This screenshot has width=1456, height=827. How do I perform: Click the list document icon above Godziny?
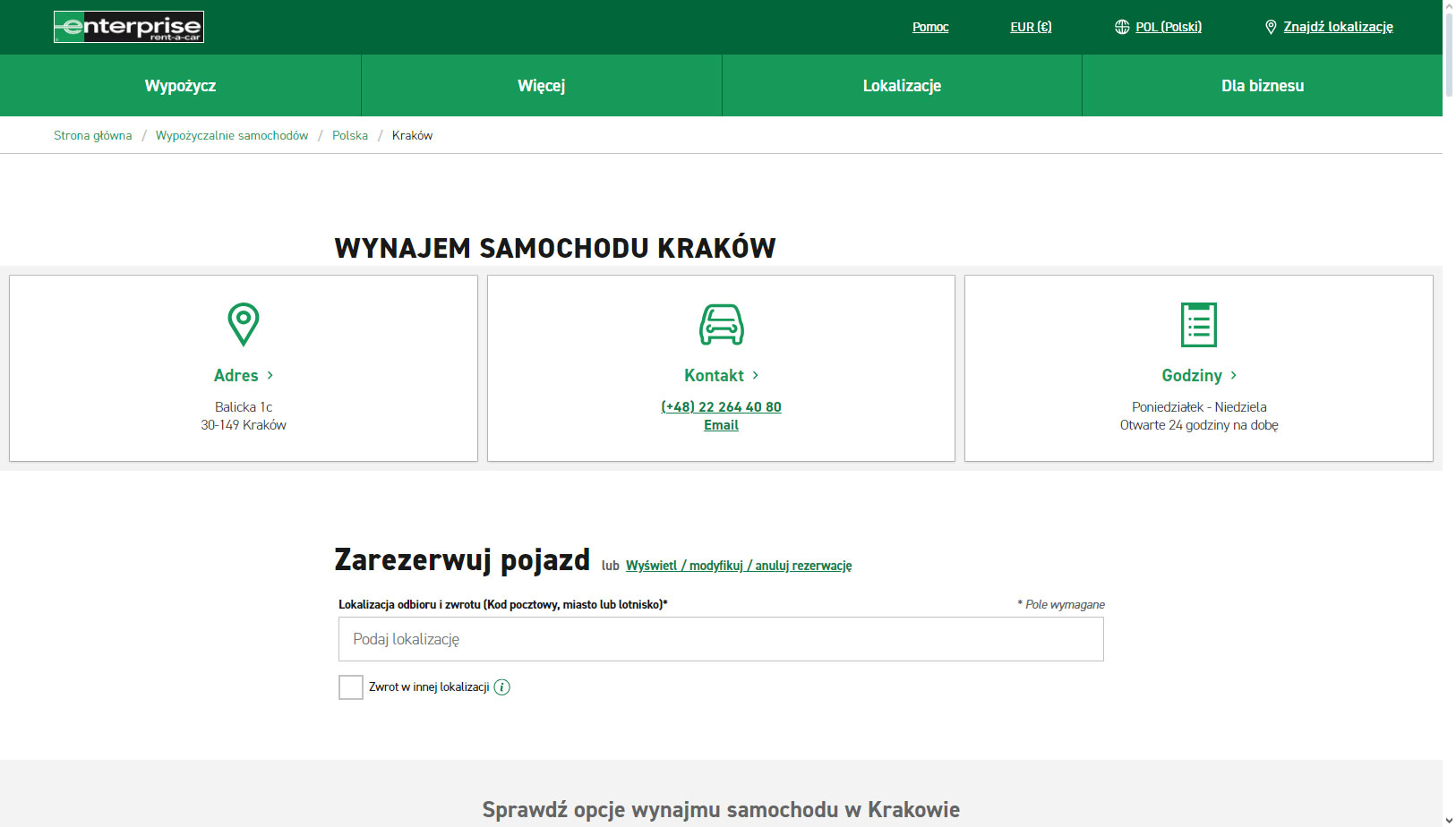1198,324
